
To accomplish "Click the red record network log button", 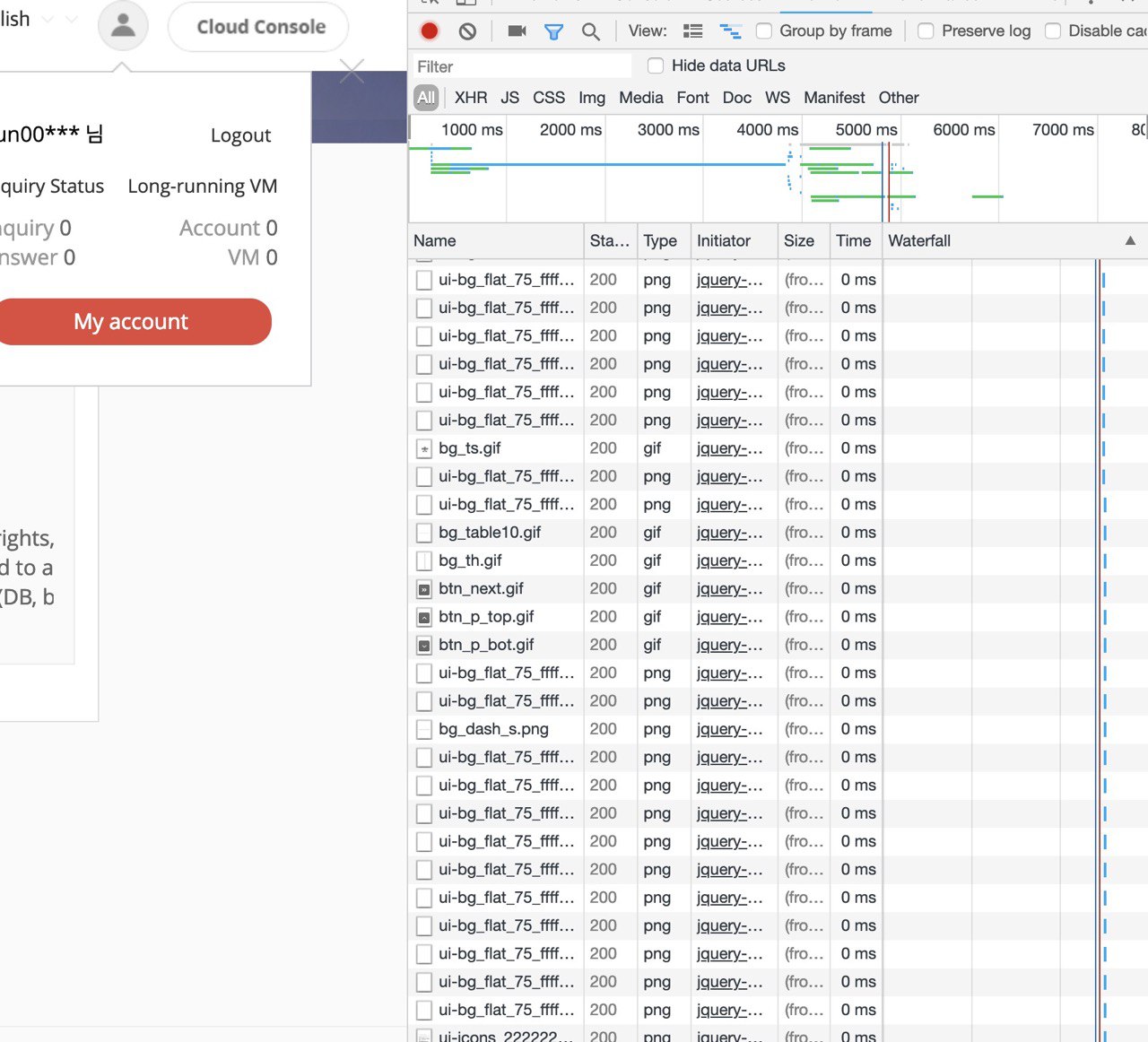I will (x=430, y=31).
